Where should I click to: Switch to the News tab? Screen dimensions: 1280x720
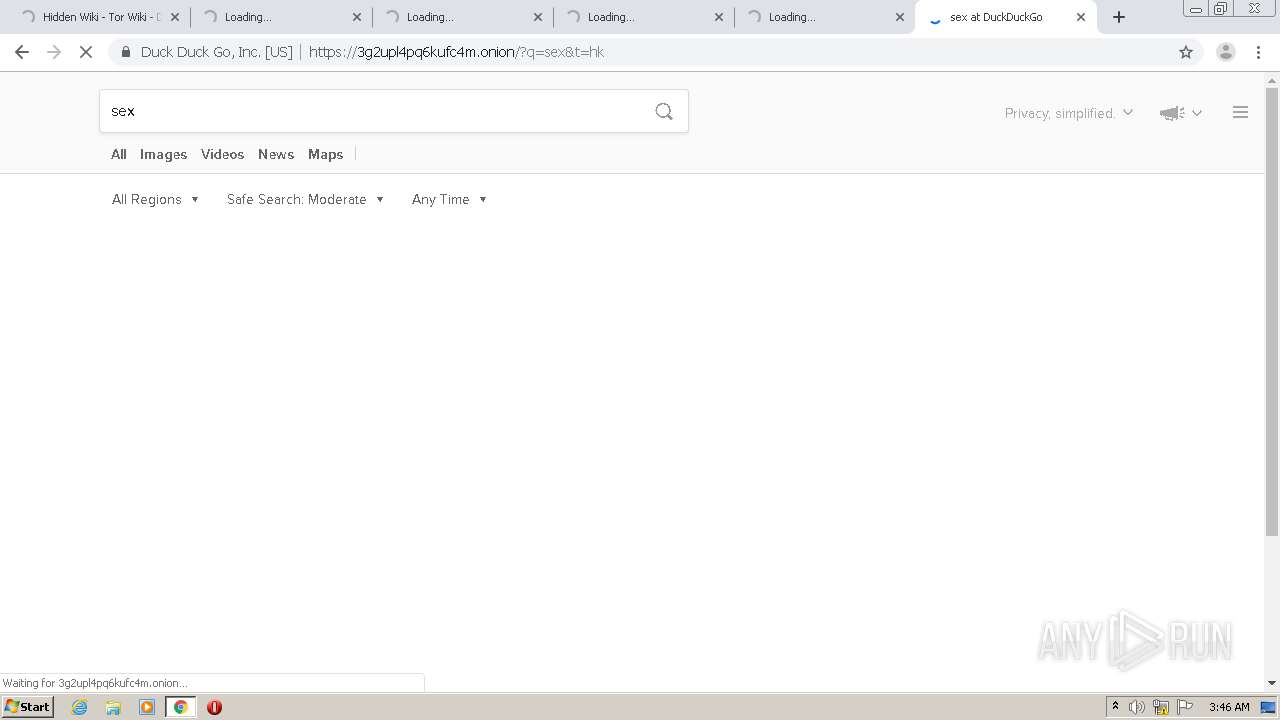[x=276, y=154]
